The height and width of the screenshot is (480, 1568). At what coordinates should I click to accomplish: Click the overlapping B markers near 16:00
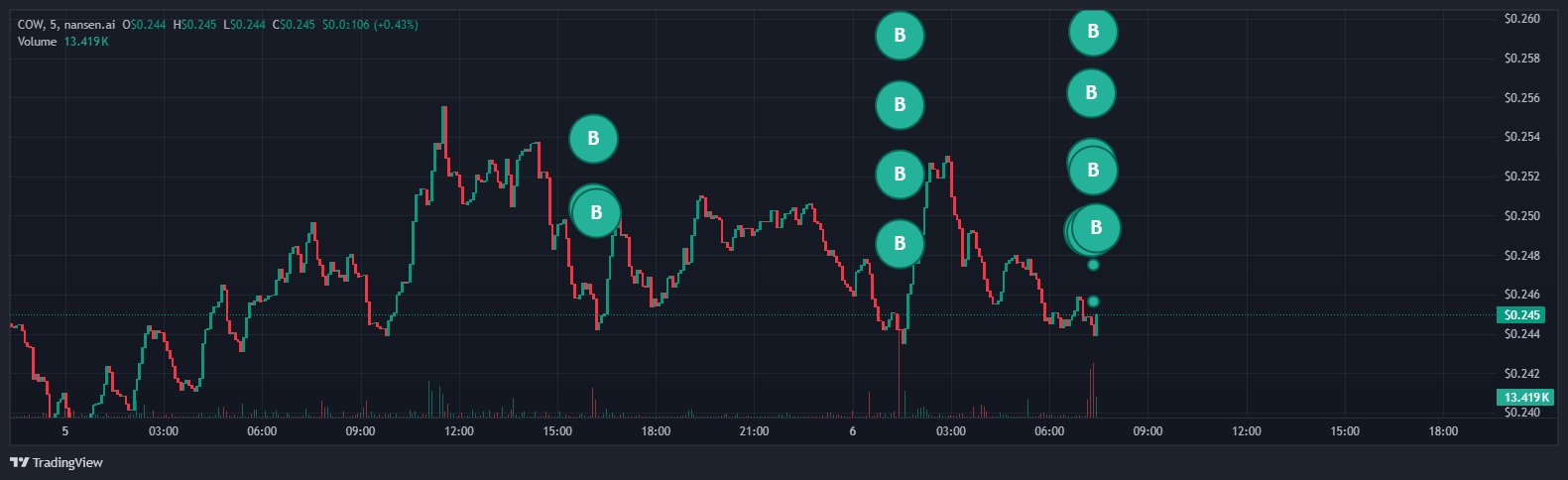pos(596,212)
